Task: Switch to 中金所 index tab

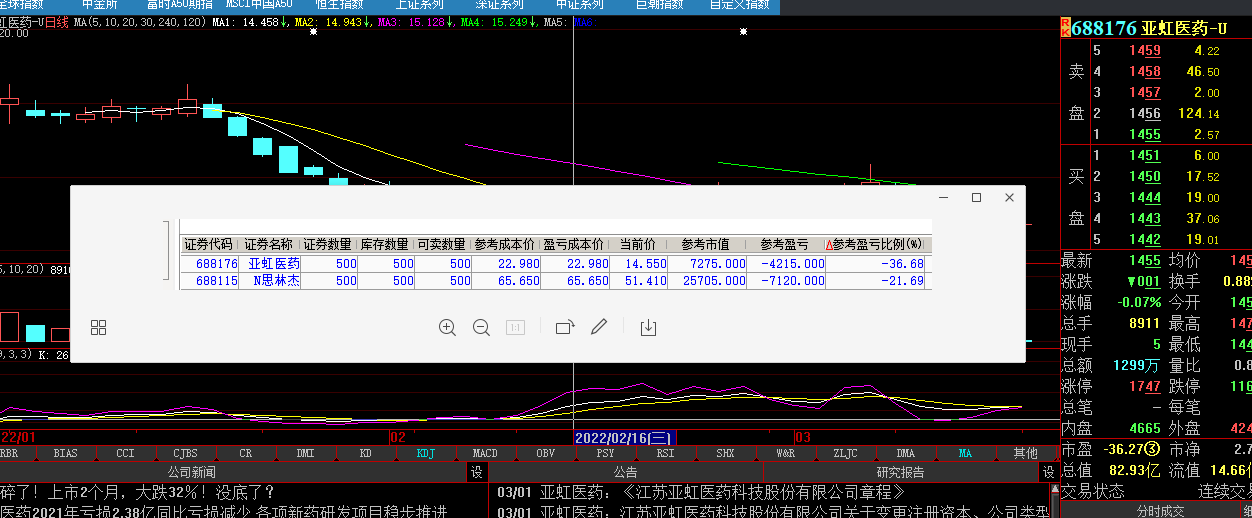Action: (99, 5)
